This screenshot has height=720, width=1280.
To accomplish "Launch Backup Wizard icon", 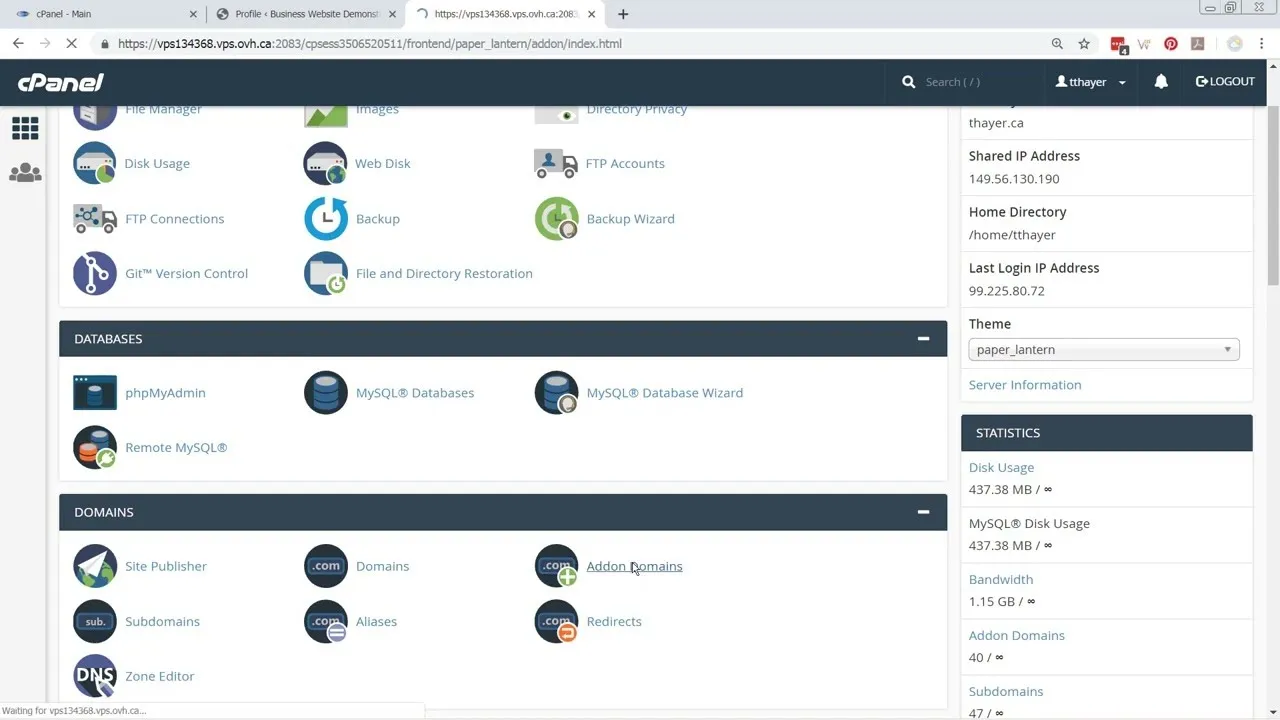I will point(556,218).
